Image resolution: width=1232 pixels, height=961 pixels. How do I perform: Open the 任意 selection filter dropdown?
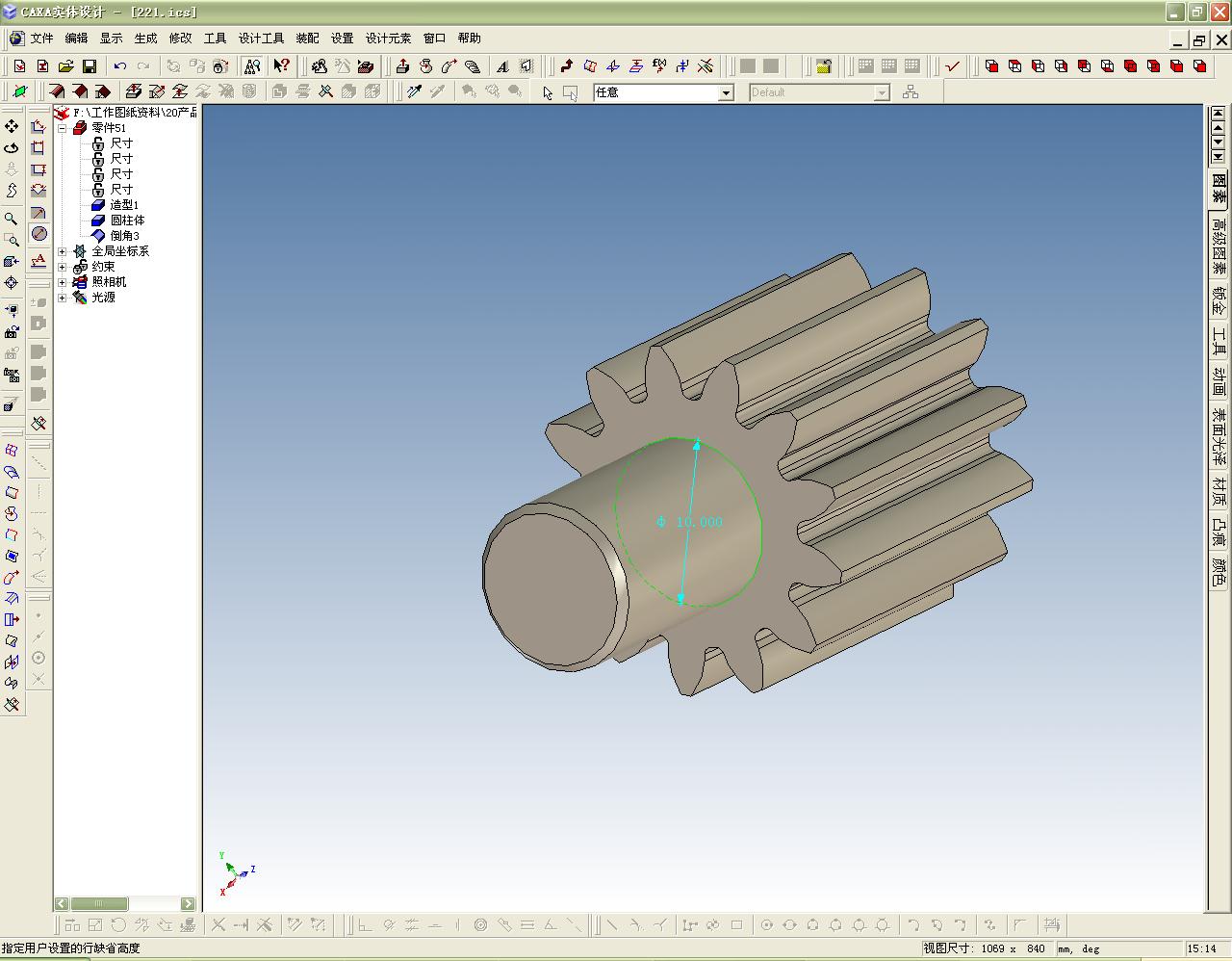727,92
